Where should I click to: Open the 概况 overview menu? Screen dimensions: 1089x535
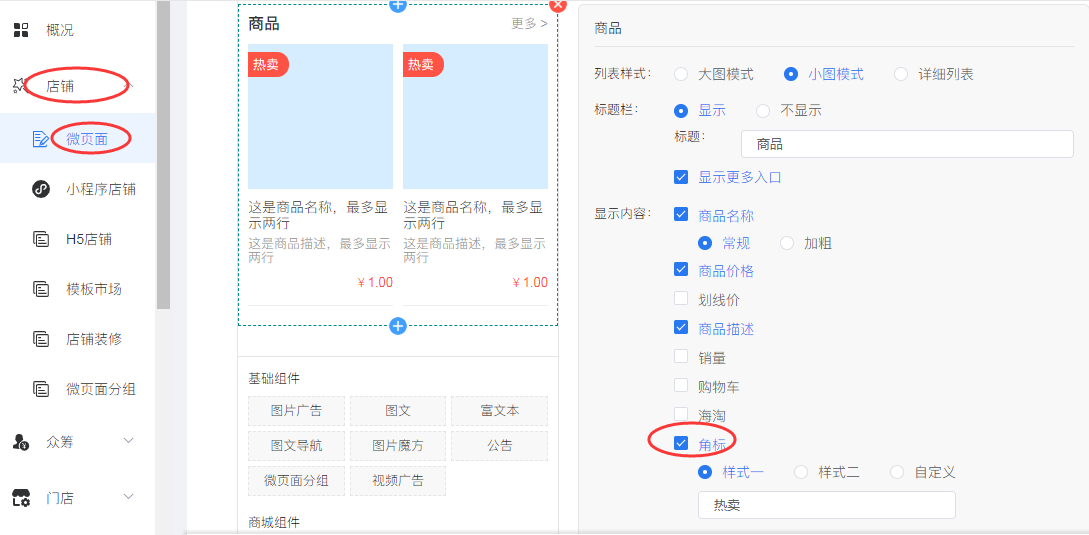[60, 30]
